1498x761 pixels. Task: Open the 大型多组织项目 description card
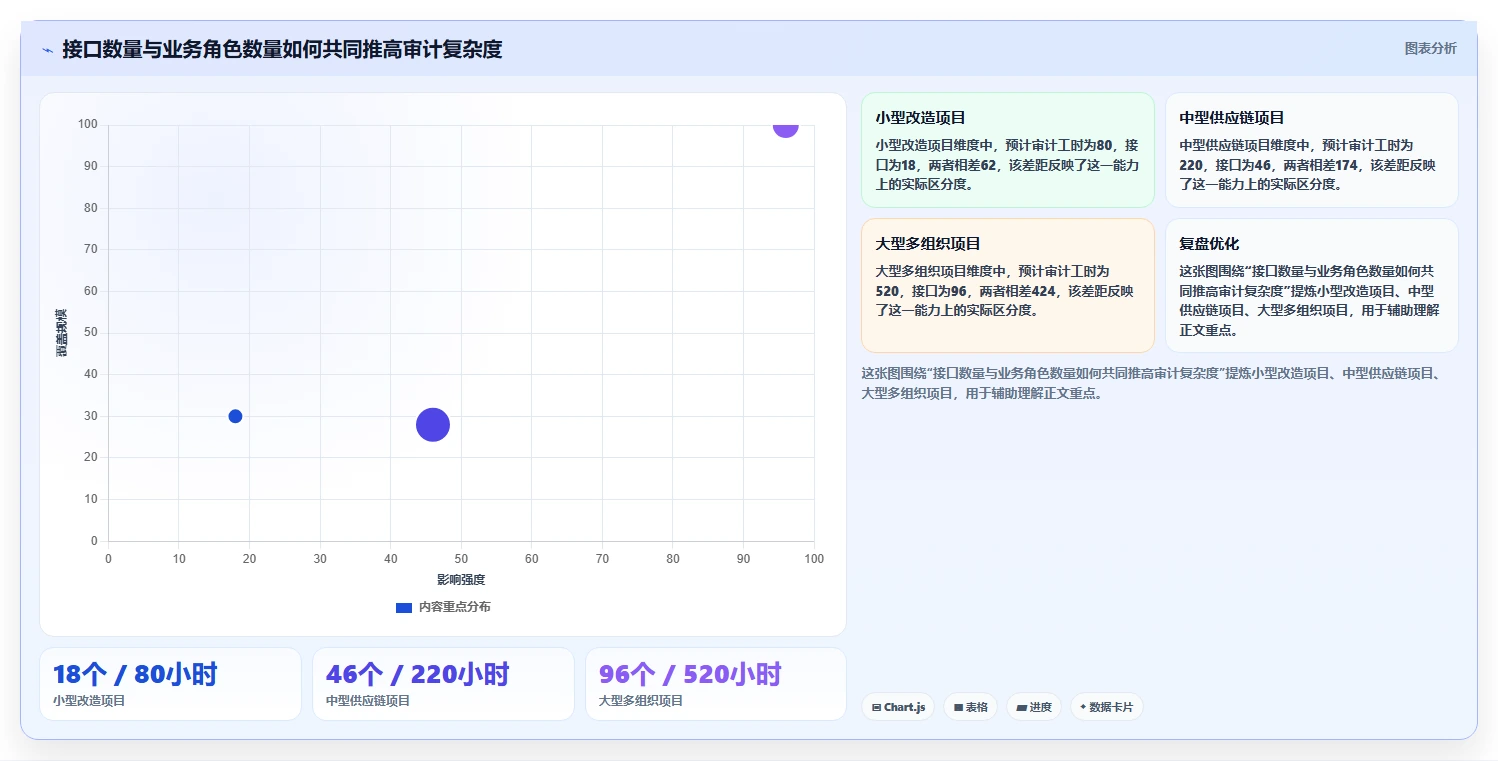pyautogui.click(x=1008, y=286)
